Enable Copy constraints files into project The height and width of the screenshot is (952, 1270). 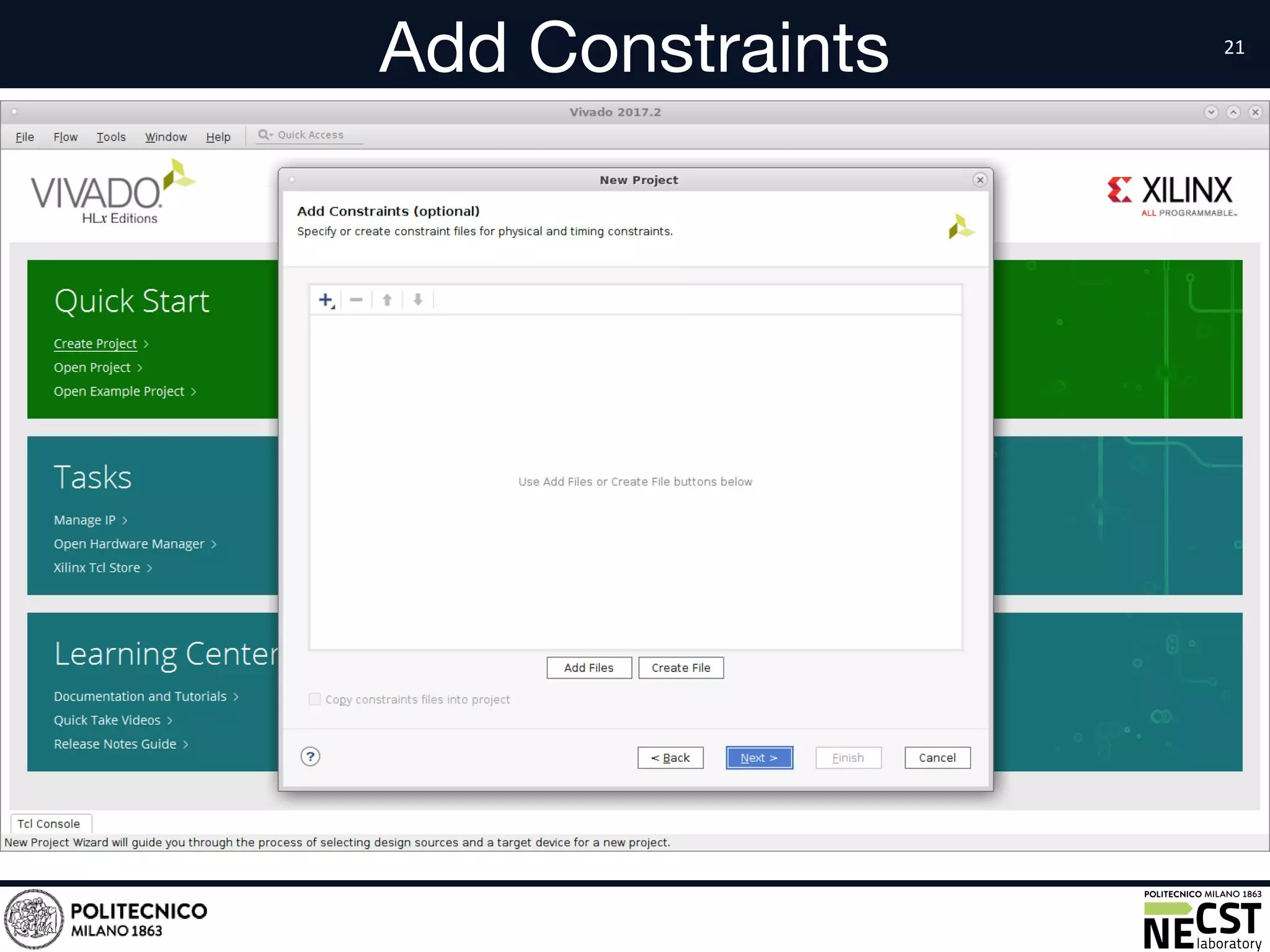pyautogui.click(x=315, y=699)
